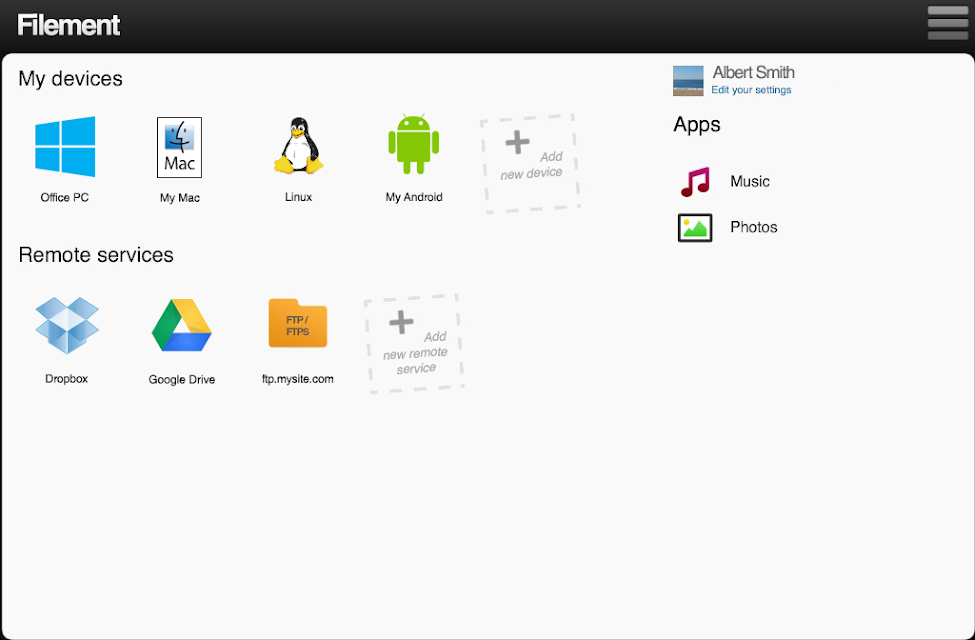Click the Linux label text
The height and width of the screenshot is (640, 975).
coord(298,197)
